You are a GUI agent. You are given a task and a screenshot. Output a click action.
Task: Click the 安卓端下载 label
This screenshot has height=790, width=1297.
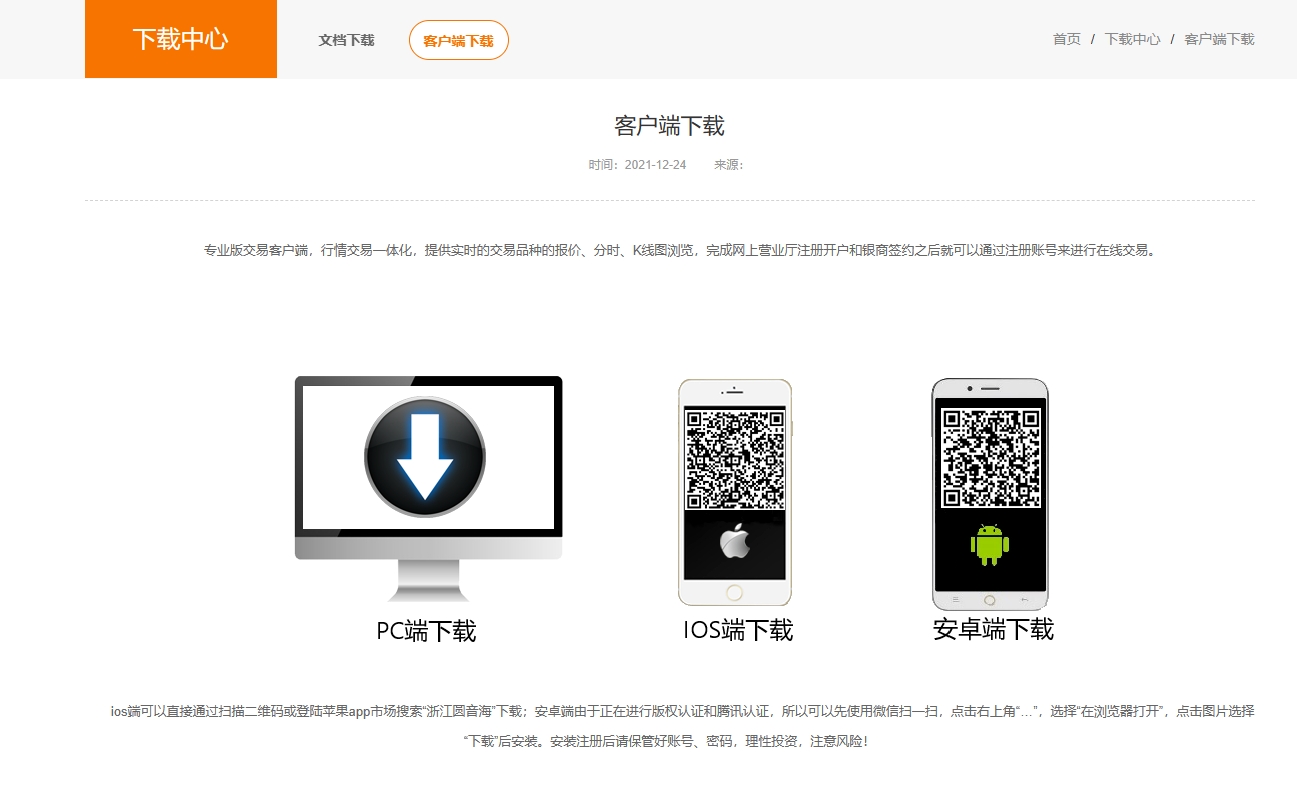click(x=993, y=629)
